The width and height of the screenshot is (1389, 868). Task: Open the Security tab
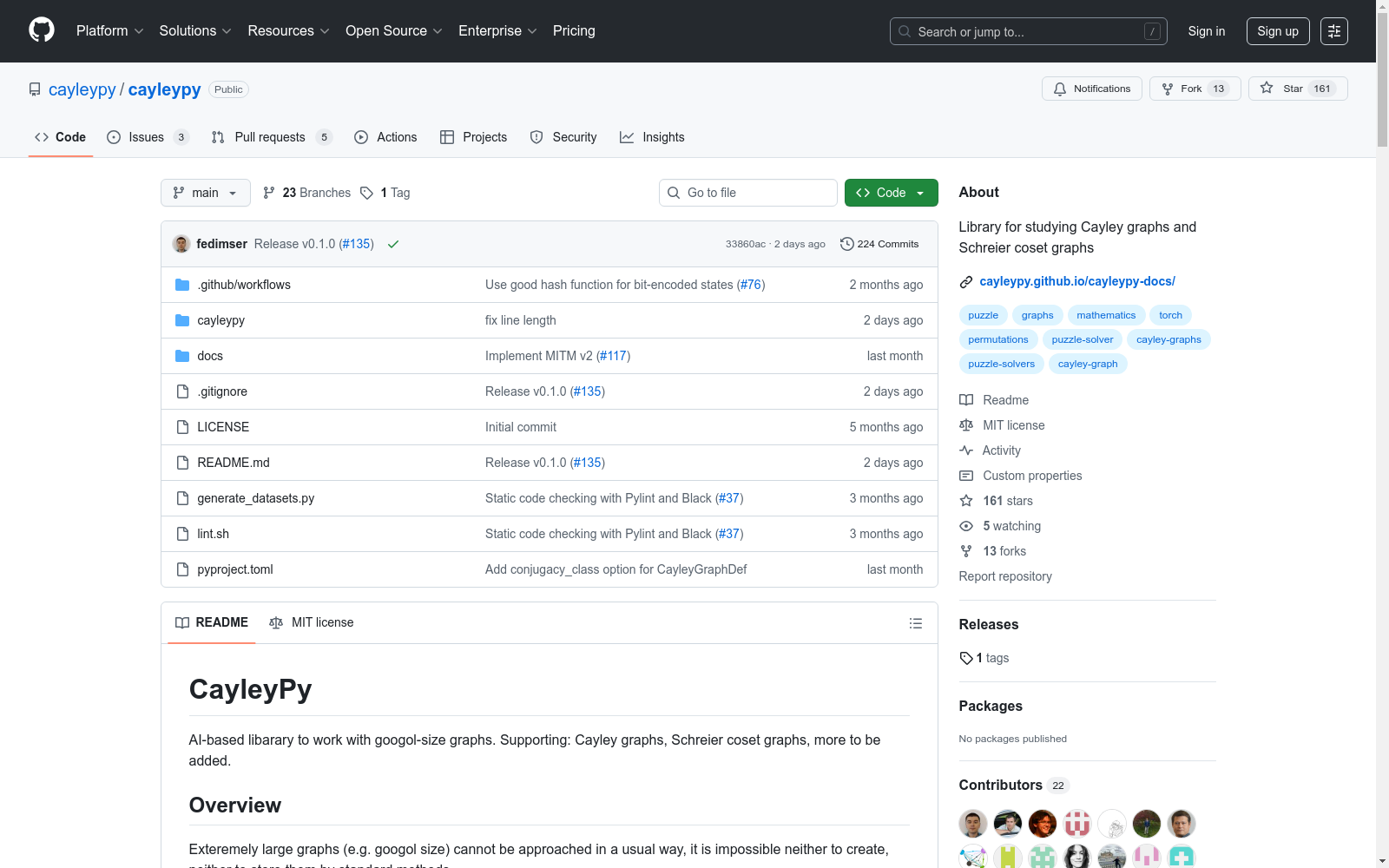coord(563,137)
